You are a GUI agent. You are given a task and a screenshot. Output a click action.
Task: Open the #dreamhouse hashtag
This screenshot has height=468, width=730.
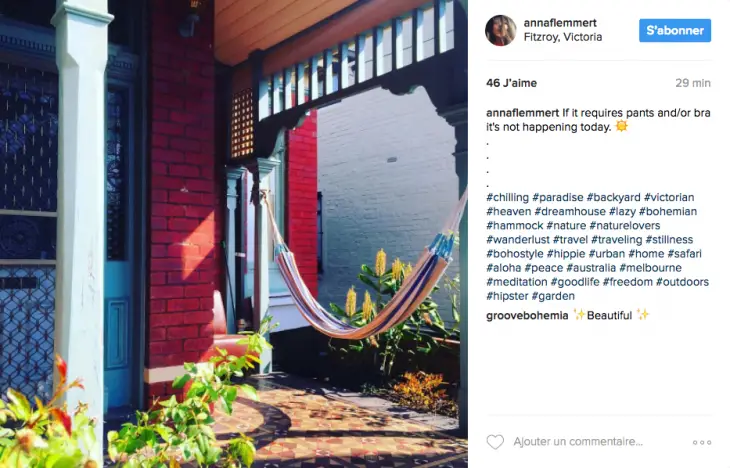570,211
